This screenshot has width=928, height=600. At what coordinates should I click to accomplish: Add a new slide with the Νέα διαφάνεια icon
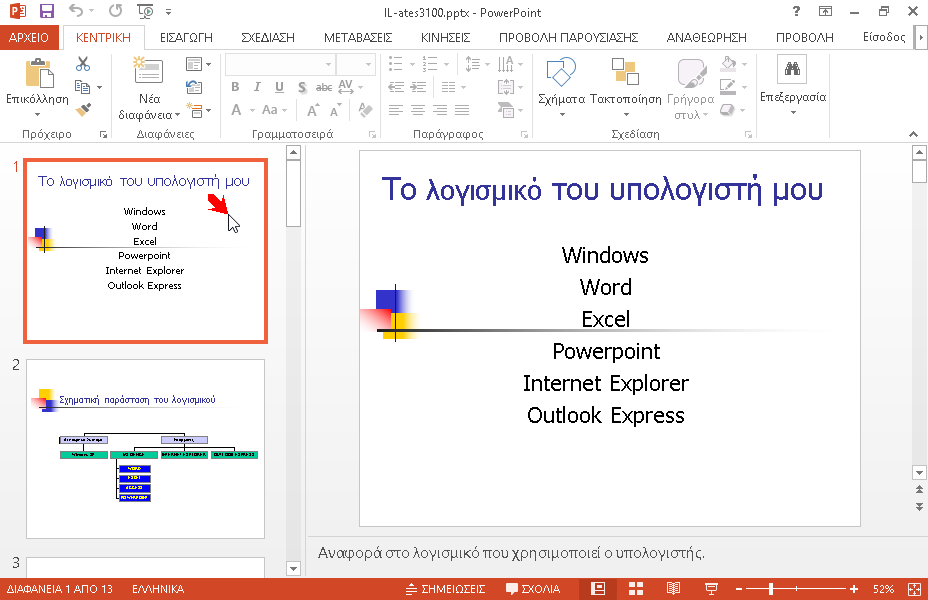pos(148,71)
